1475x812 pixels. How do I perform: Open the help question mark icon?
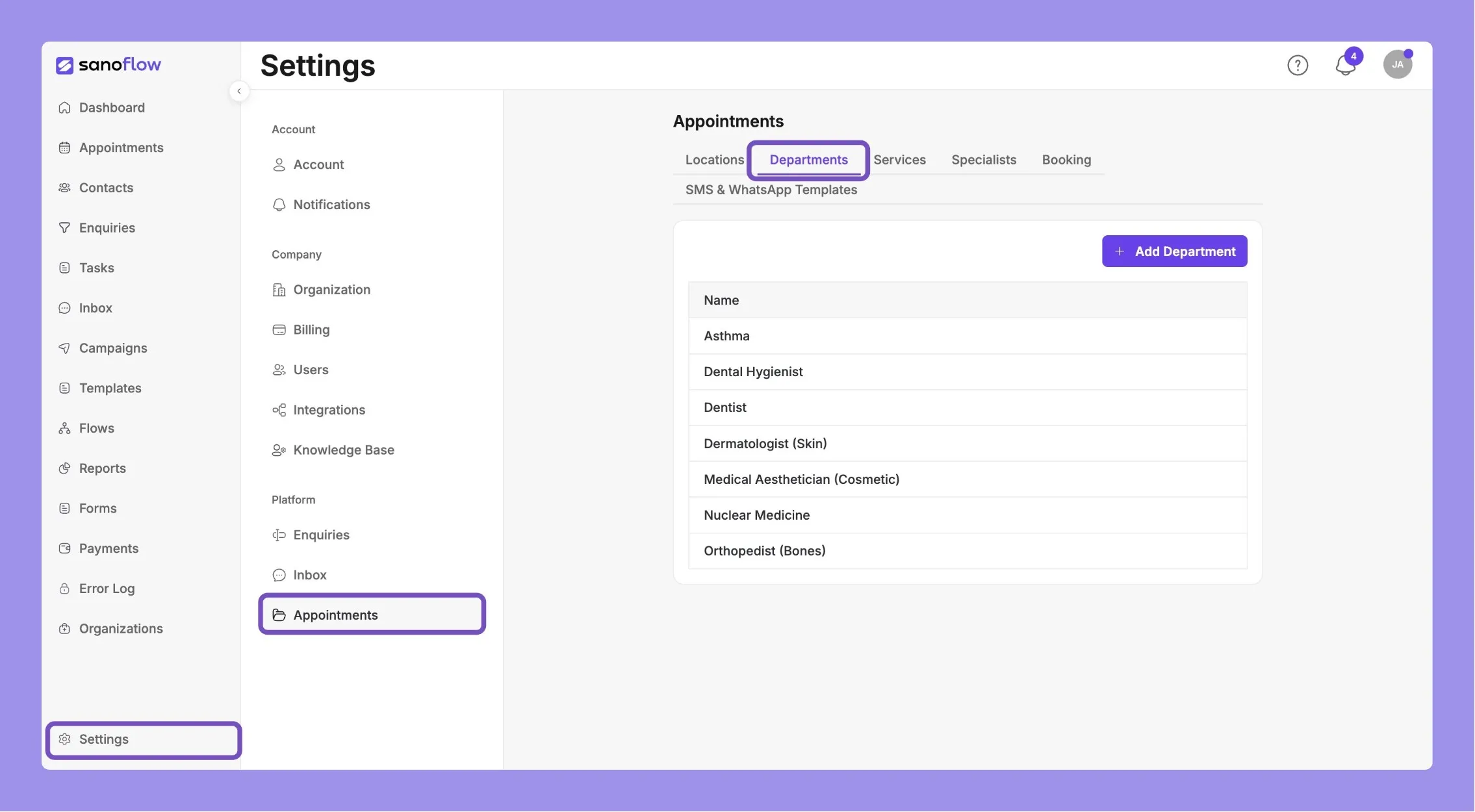[1297, 65]
